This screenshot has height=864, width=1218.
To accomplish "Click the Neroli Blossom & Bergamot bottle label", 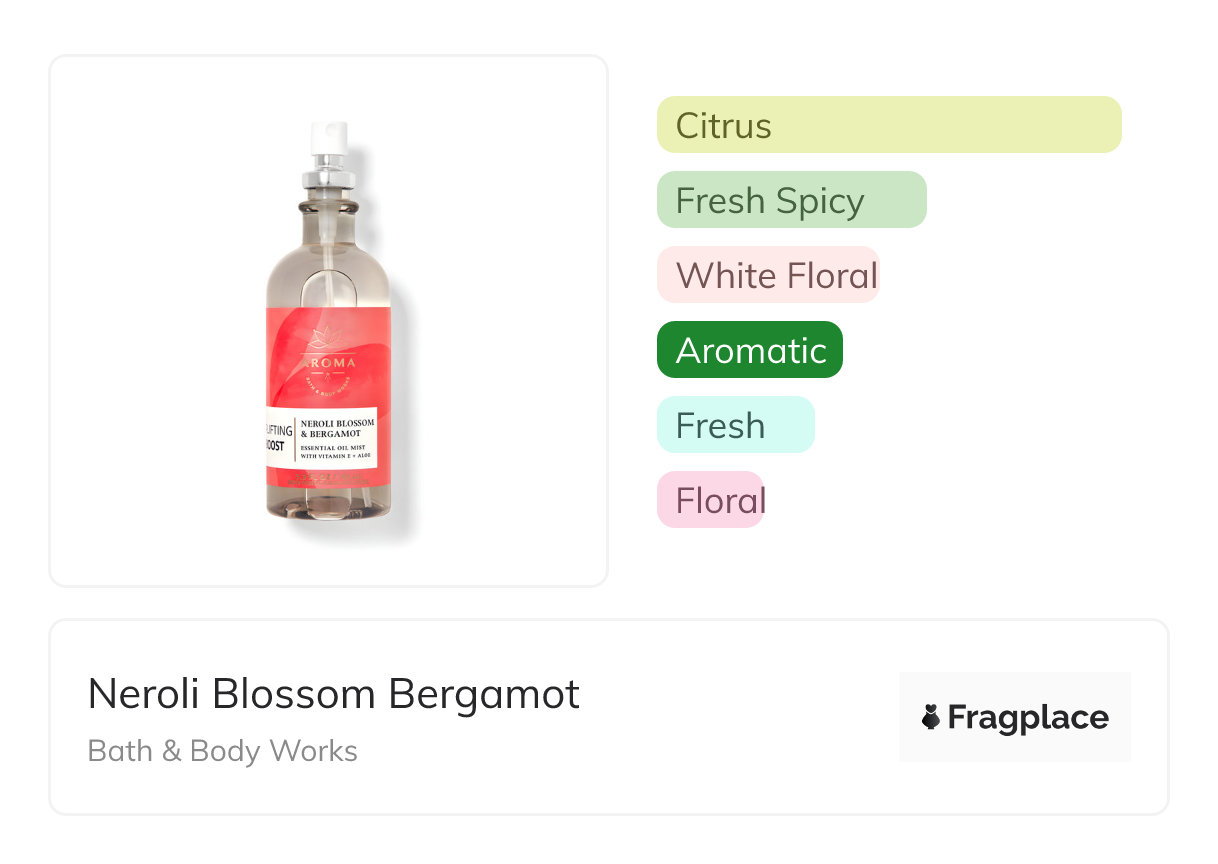I will [336, 428].
